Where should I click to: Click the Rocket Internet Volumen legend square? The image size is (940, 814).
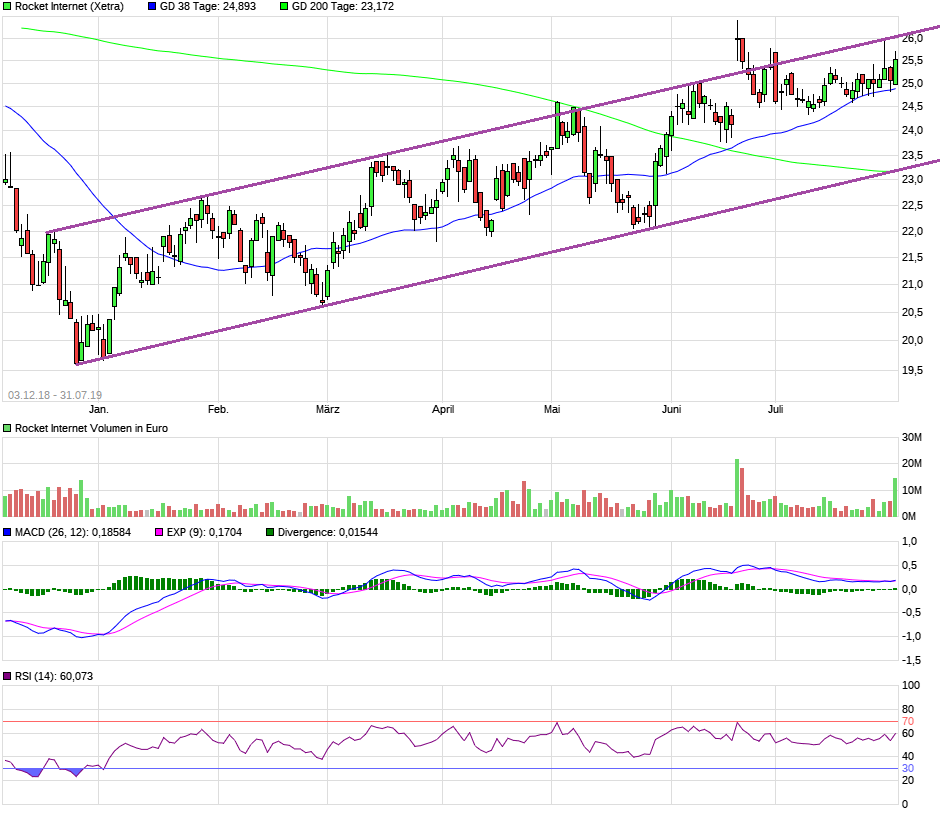[7, 427]
